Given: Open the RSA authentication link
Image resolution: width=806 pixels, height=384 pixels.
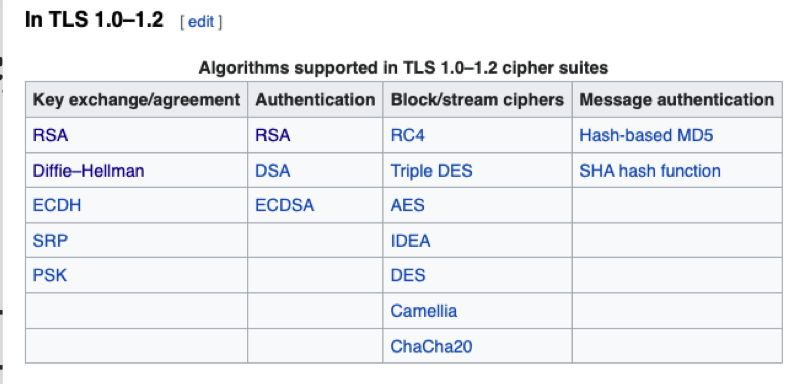Looking at the screenshot, I should [273, 135].
